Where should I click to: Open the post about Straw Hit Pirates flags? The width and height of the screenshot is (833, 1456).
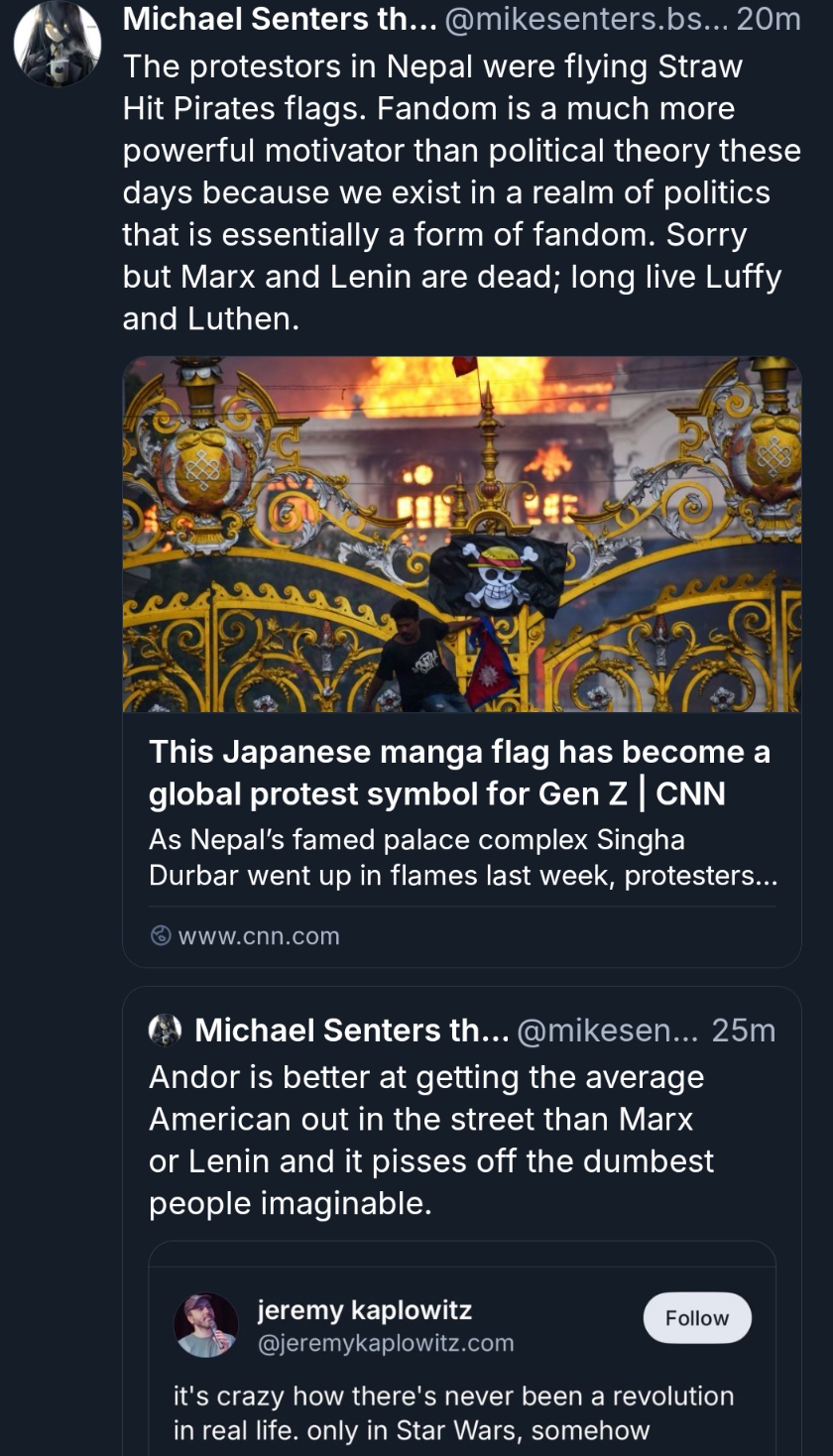pyautogui.click(x=461, y=192)
